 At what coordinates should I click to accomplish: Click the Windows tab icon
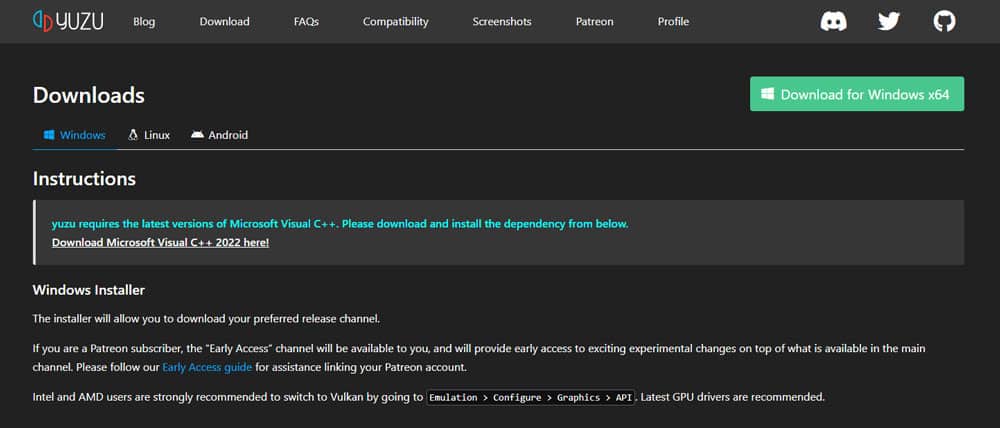(48, 135)
